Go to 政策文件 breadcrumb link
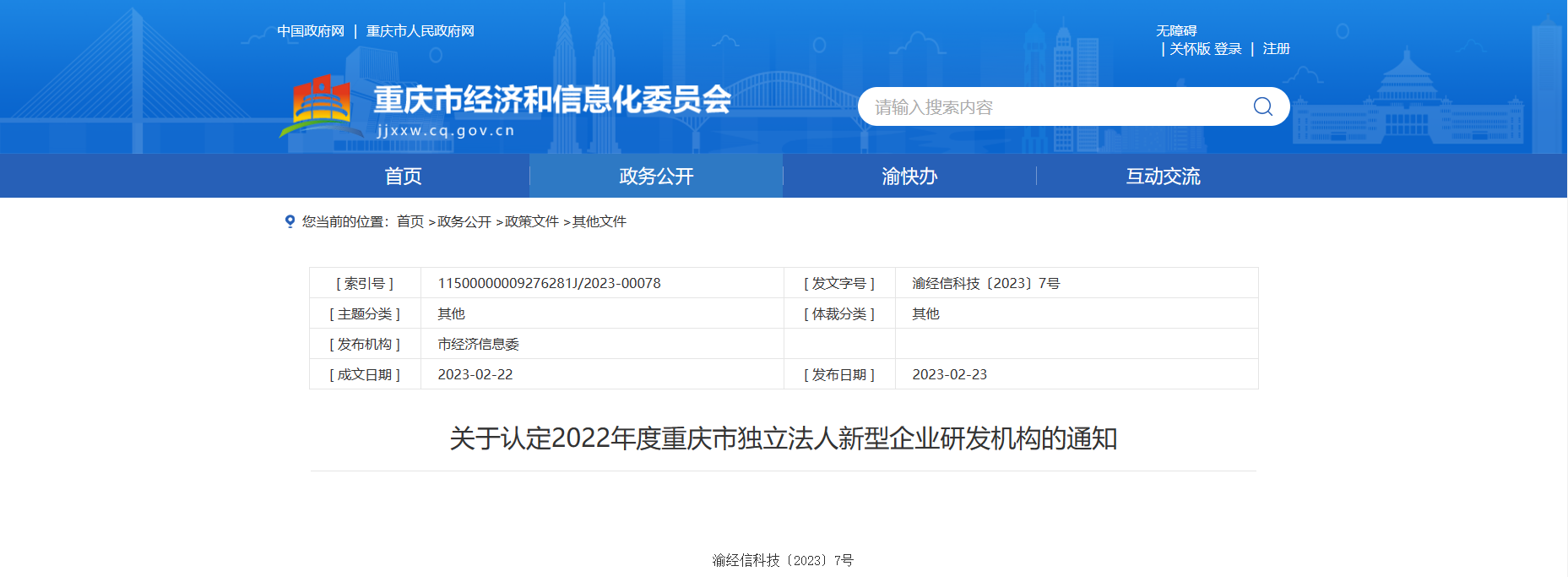This screenshot has width=1568, height=577. (x=532, y=221)
